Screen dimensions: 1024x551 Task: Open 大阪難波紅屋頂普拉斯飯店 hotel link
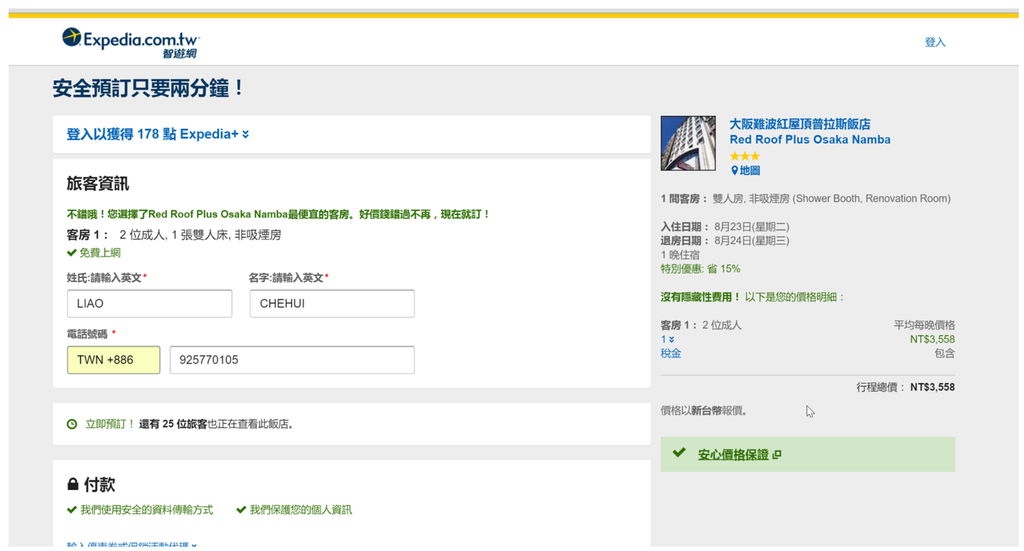click(x=799, y=123)
